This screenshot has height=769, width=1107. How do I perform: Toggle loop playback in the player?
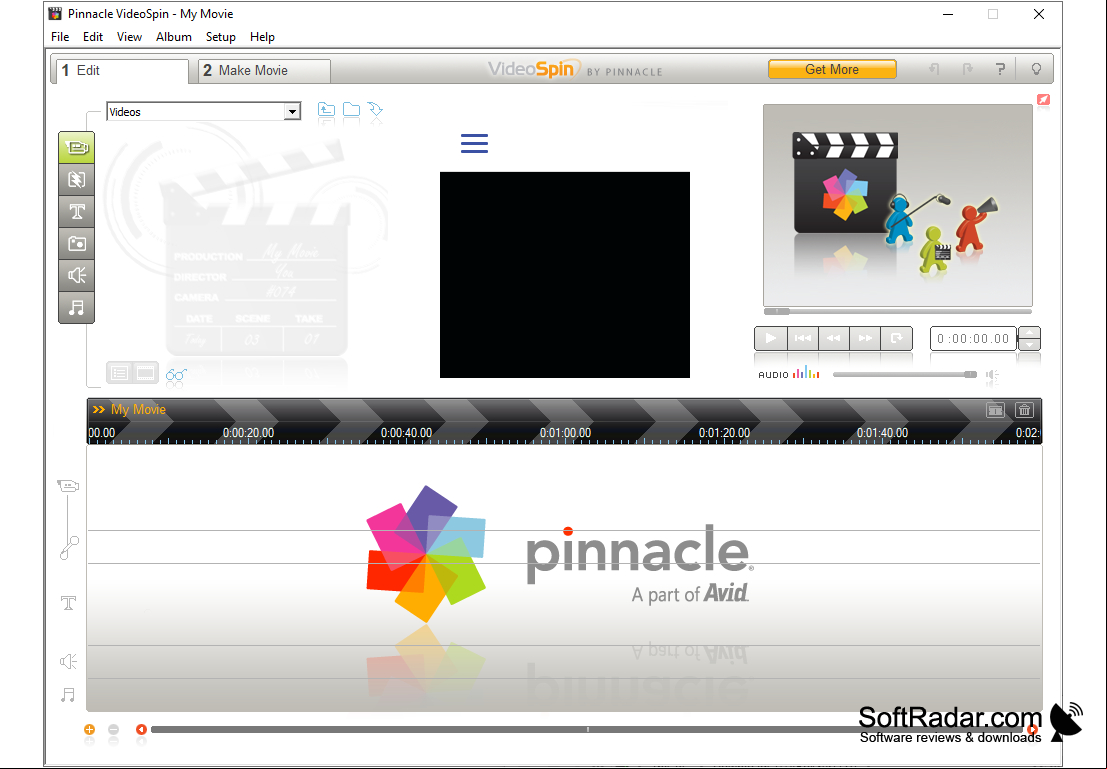tap(897, 338)
